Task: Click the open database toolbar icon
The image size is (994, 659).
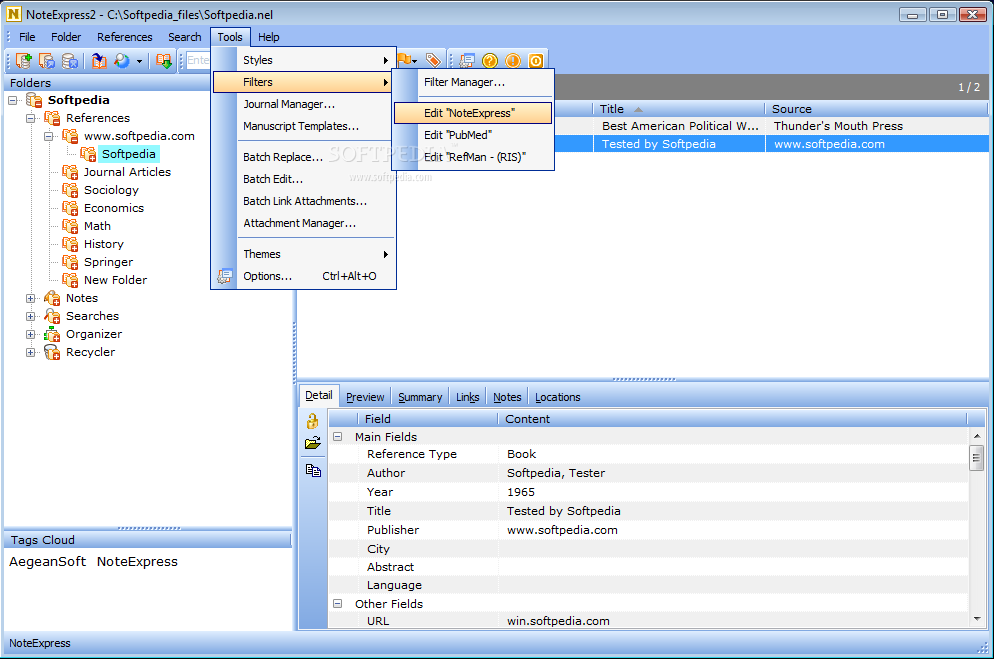Action: [47, 61]
